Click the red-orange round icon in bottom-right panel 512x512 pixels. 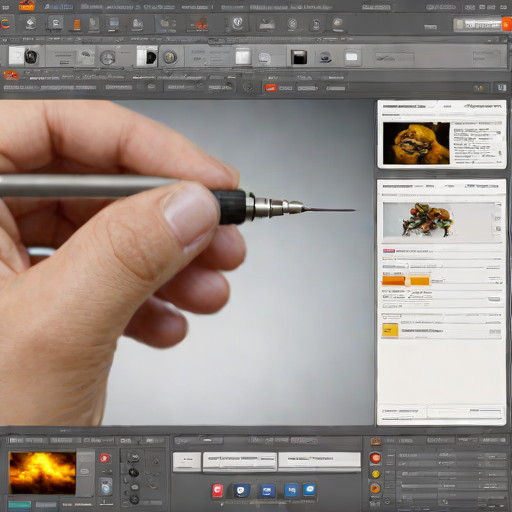(376, 458)
